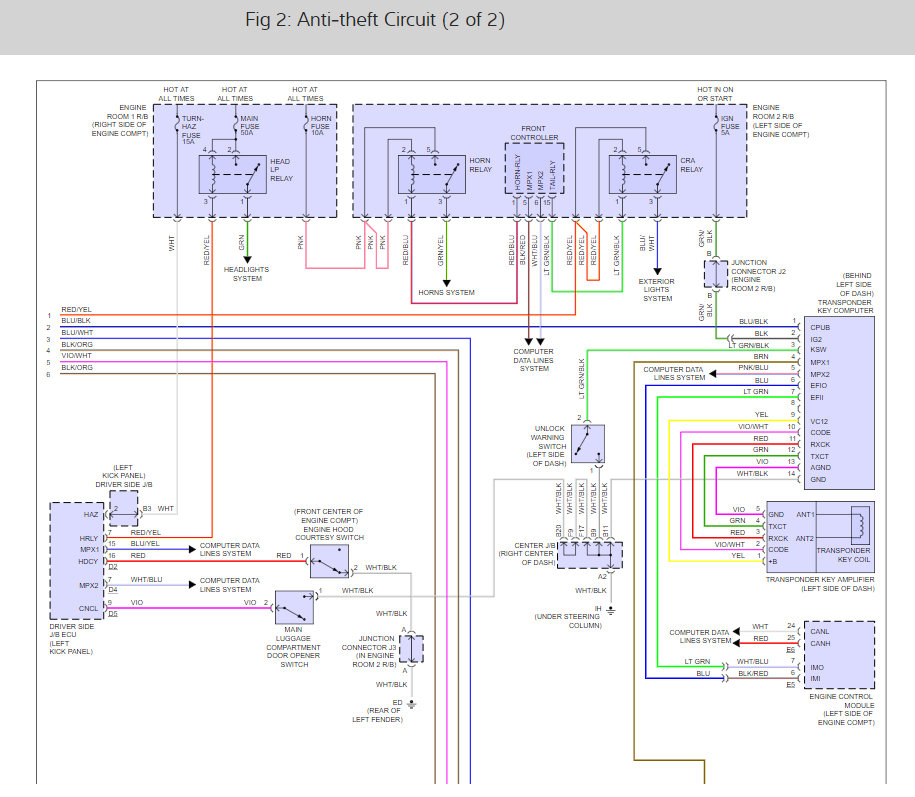915x797 pixels.
Task: Click the HEAD LP RELAY label
Action: [x=281, y=170]
